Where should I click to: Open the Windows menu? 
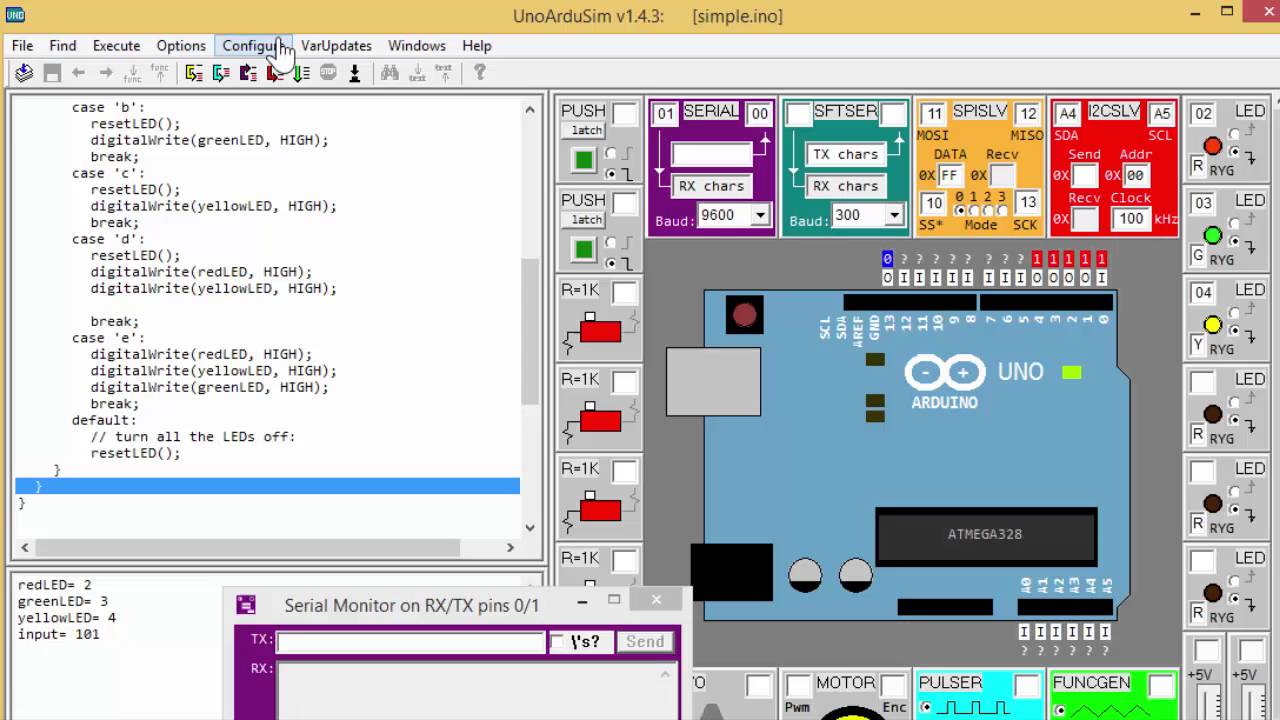417,46
